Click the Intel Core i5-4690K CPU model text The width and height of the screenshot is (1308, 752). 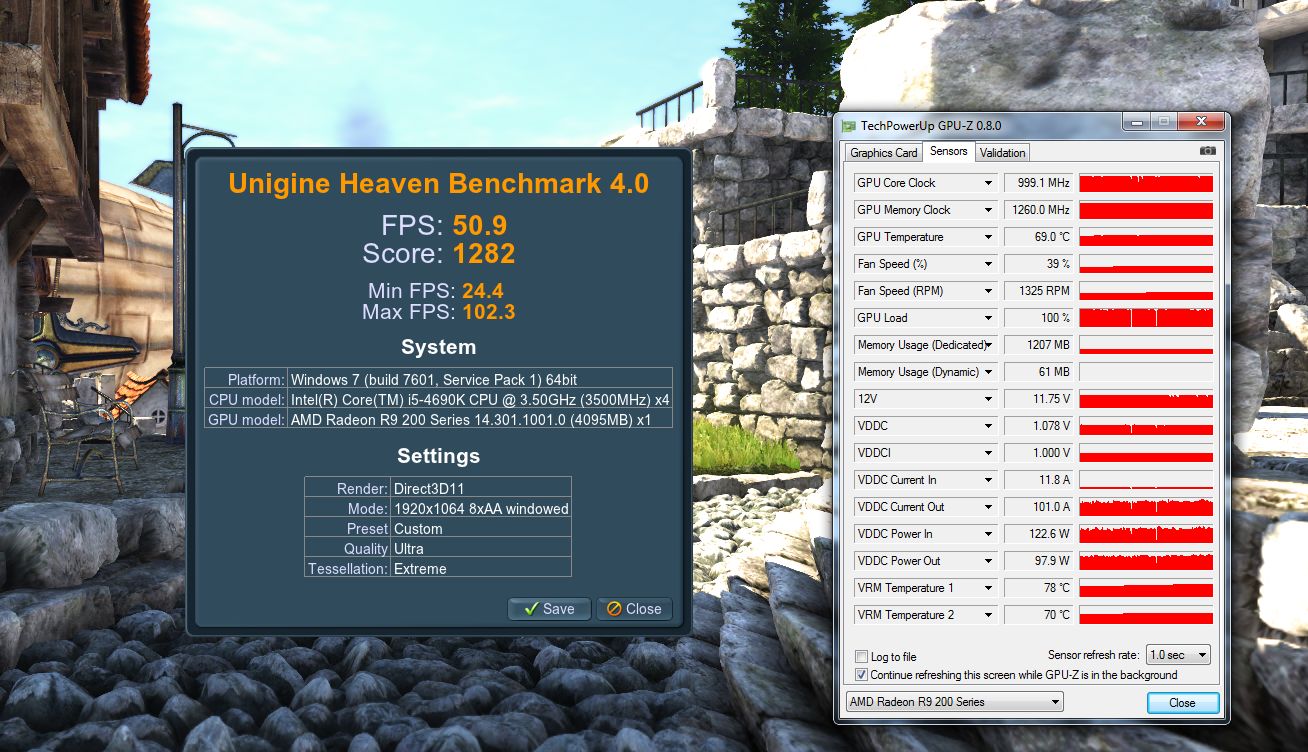click(x=480, y=400)
